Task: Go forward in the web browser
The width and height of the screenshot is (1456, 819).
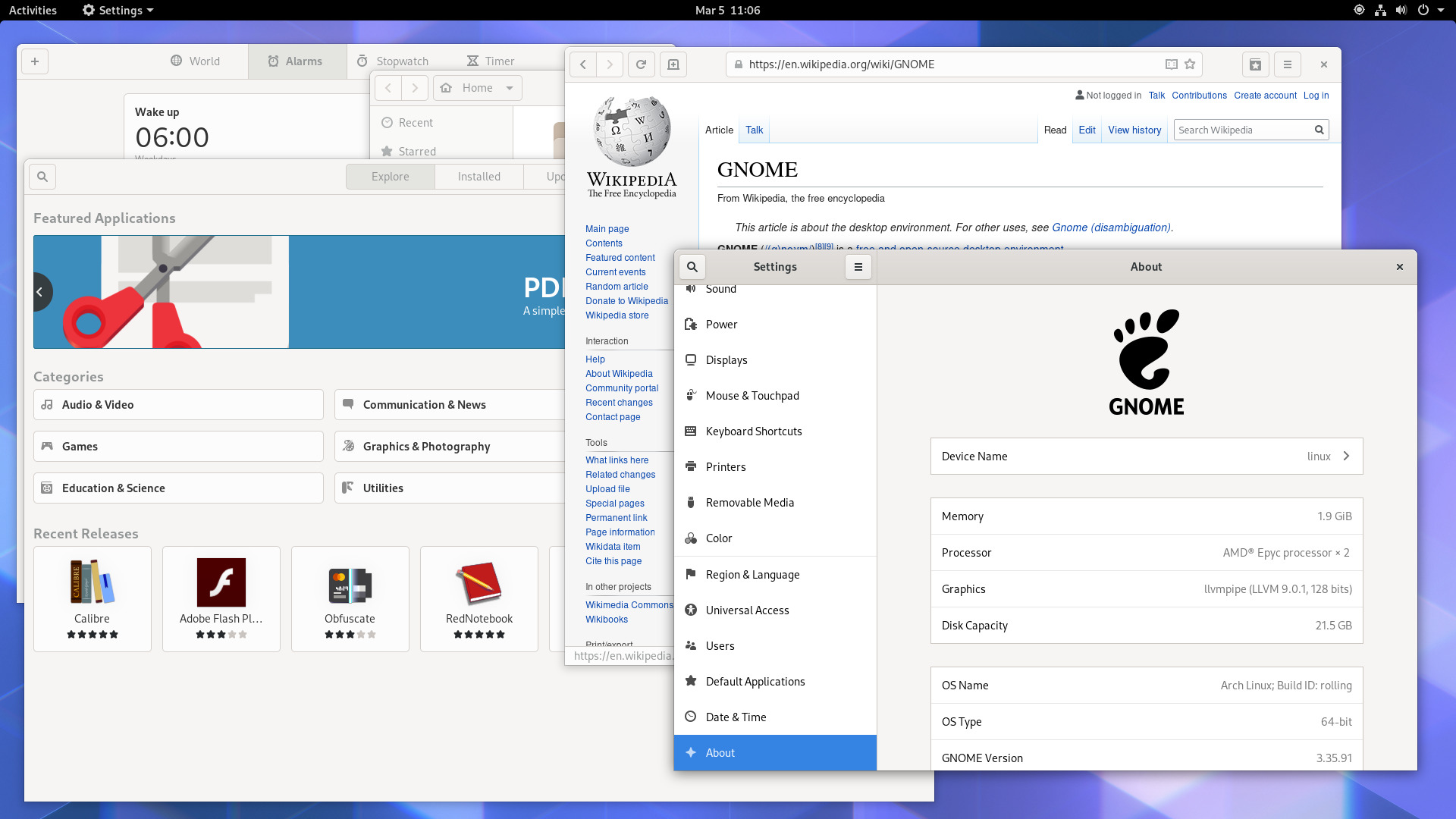Action: pos(610,64)
